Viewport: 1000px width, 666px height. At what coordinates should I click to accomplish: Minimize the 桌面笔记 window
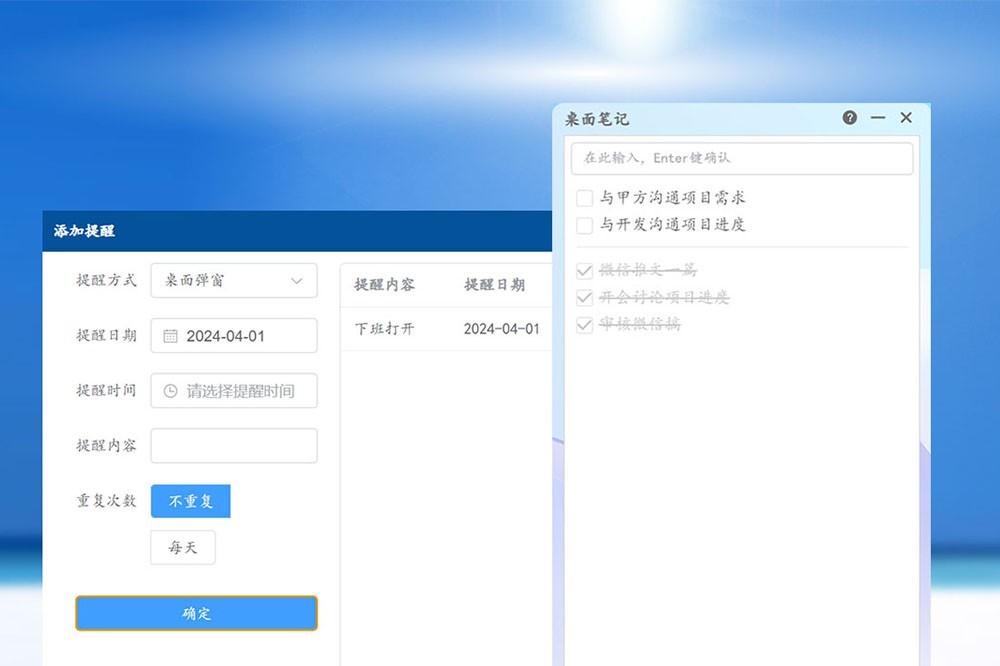coord(878,118)
